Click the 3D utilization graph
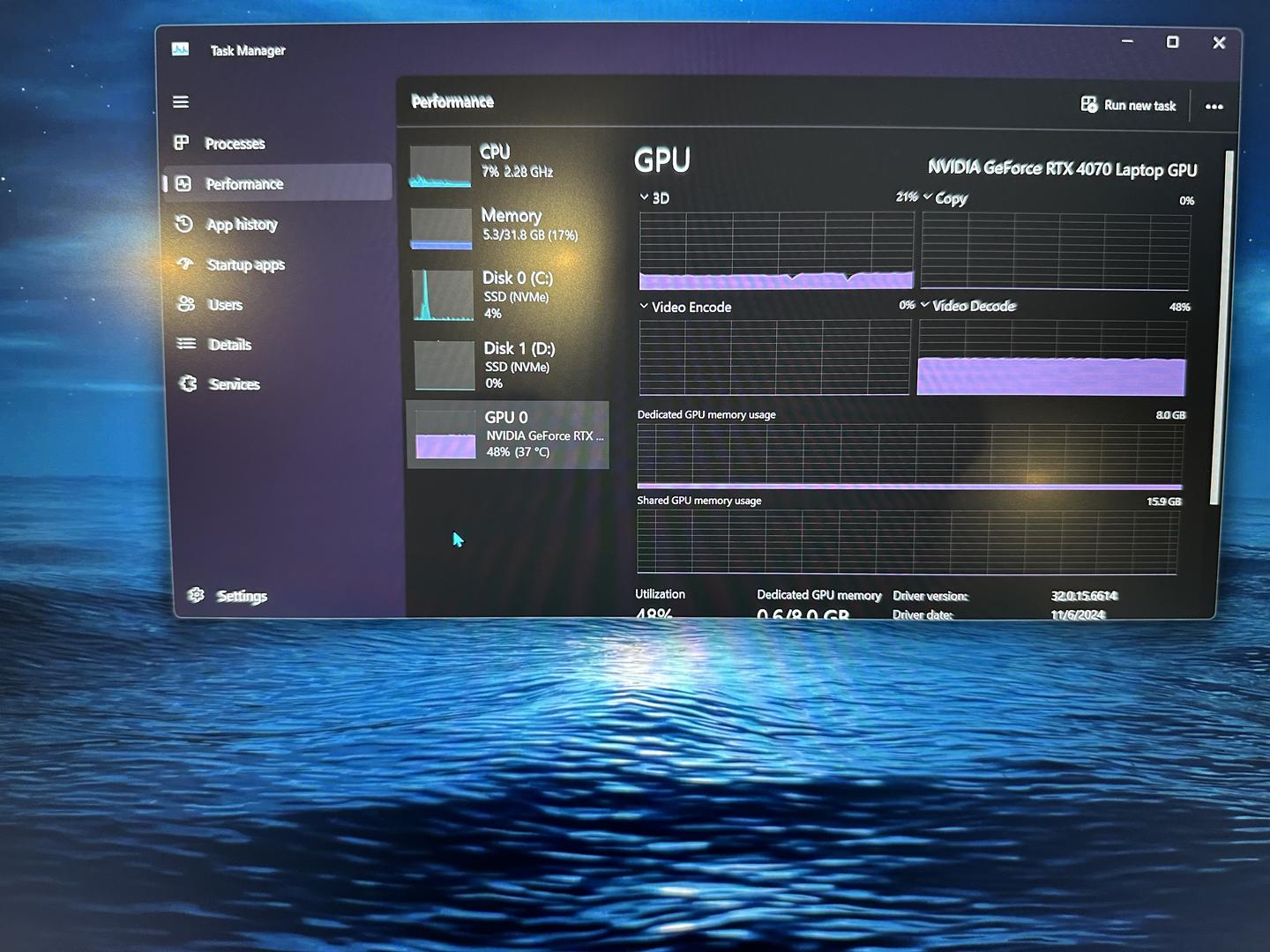1270x952 pixels. tap(776, 250)
